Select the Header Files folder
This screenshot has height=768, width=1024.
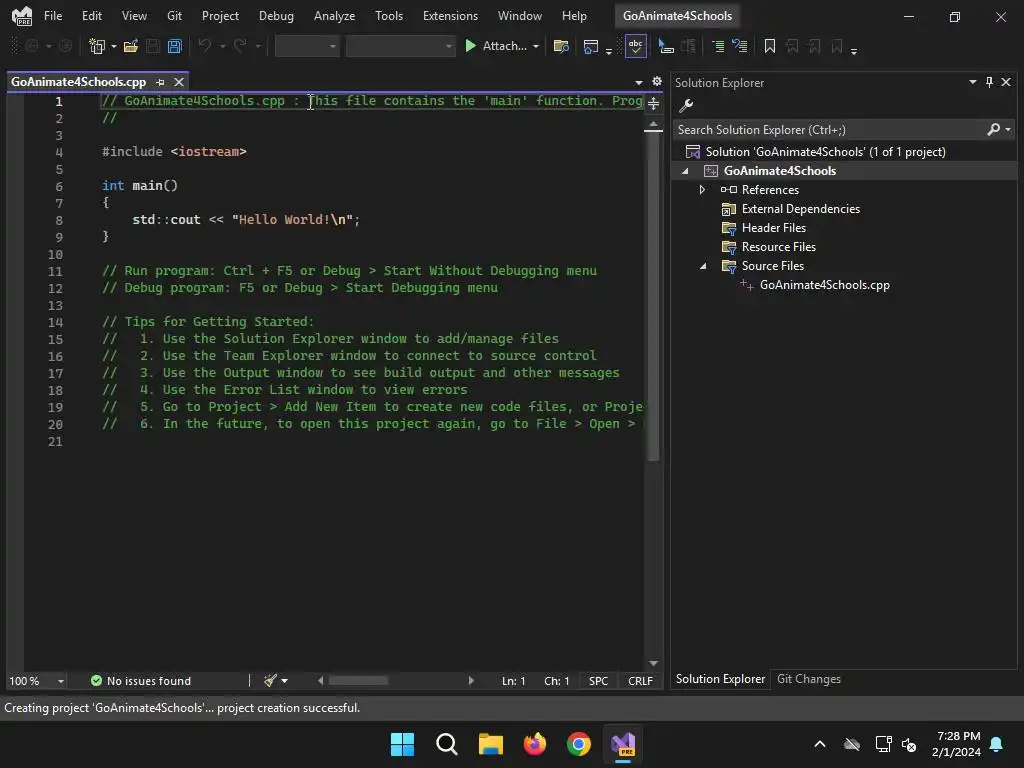coord(774,228)
